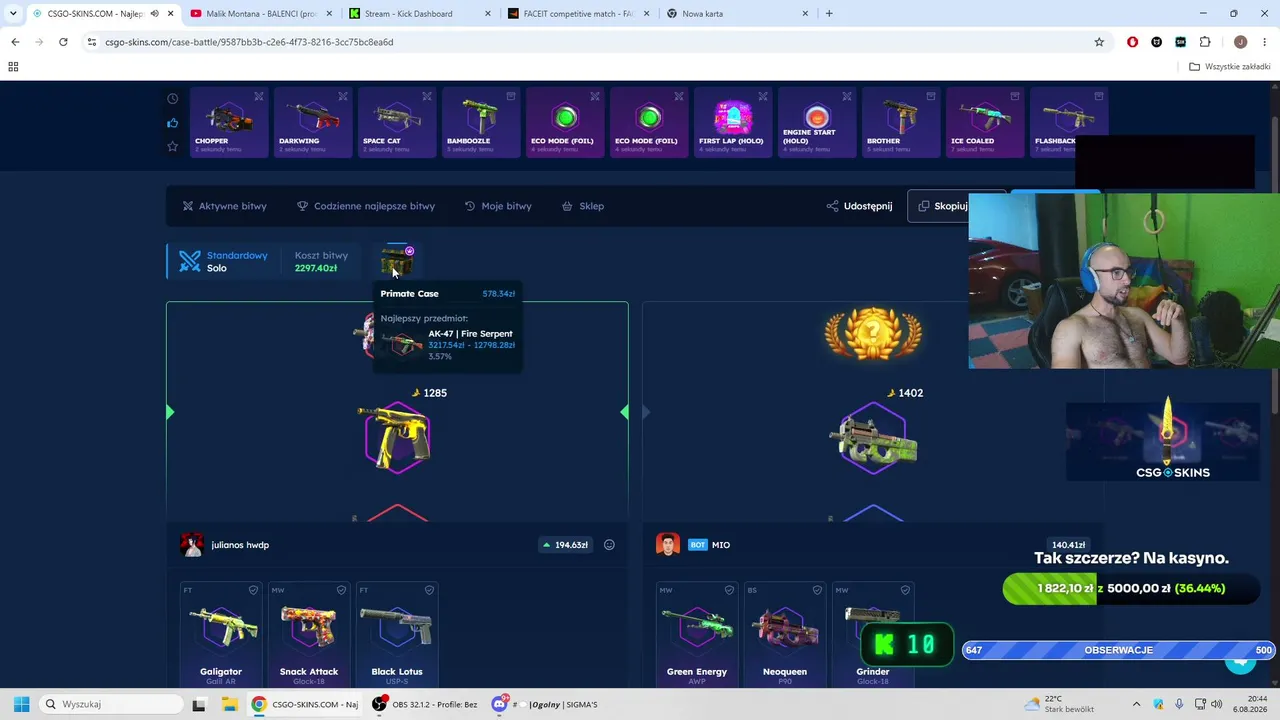
Task: Reload the page
Action: click(63, 42)
